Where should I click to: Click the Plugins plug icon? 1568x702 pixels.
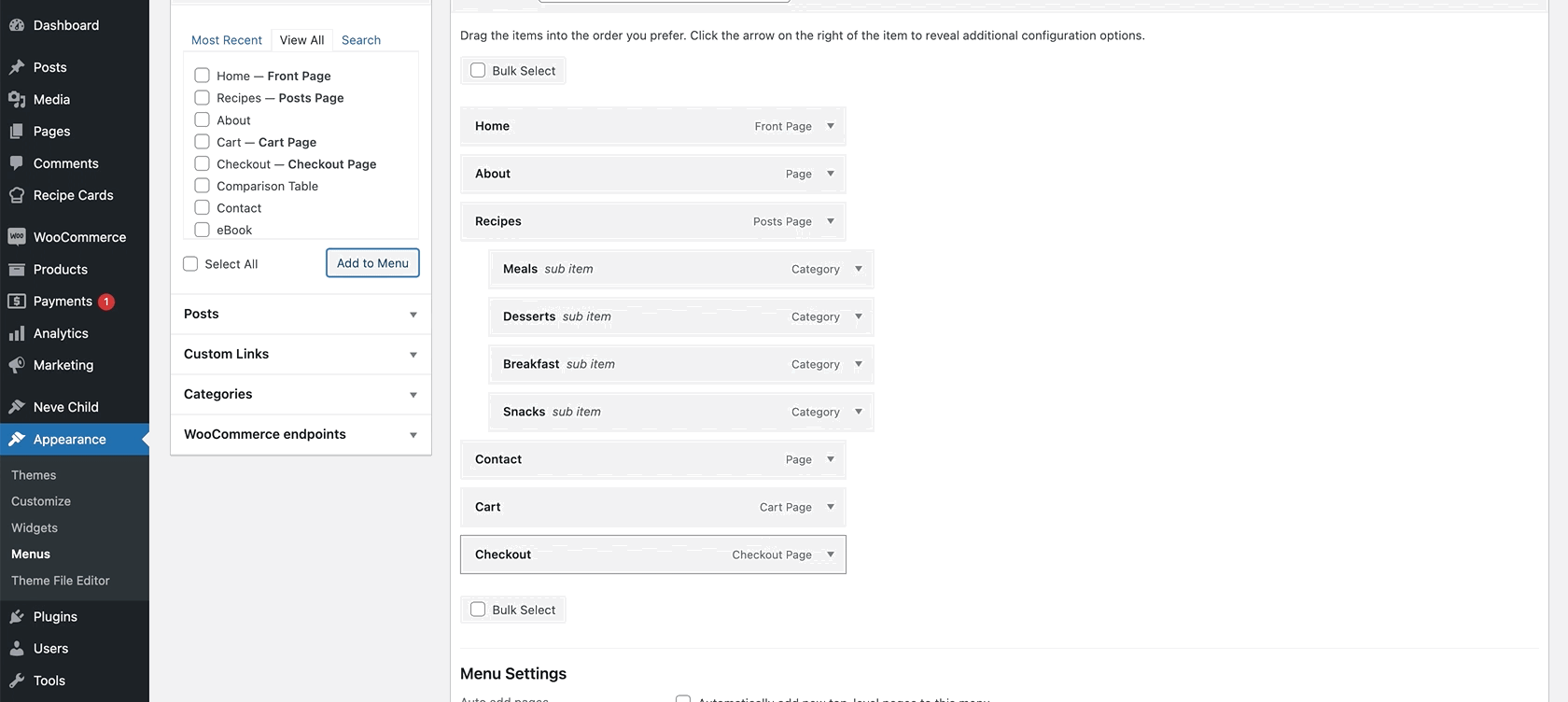17,616
